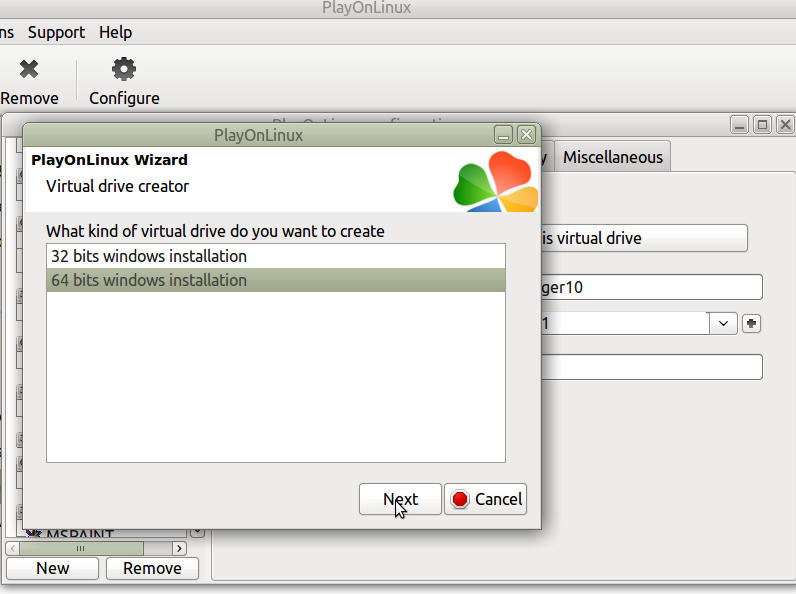Click the virtual drive button
Image resolution: width=796 pixels, height=594 pixels.
point(644,238)
